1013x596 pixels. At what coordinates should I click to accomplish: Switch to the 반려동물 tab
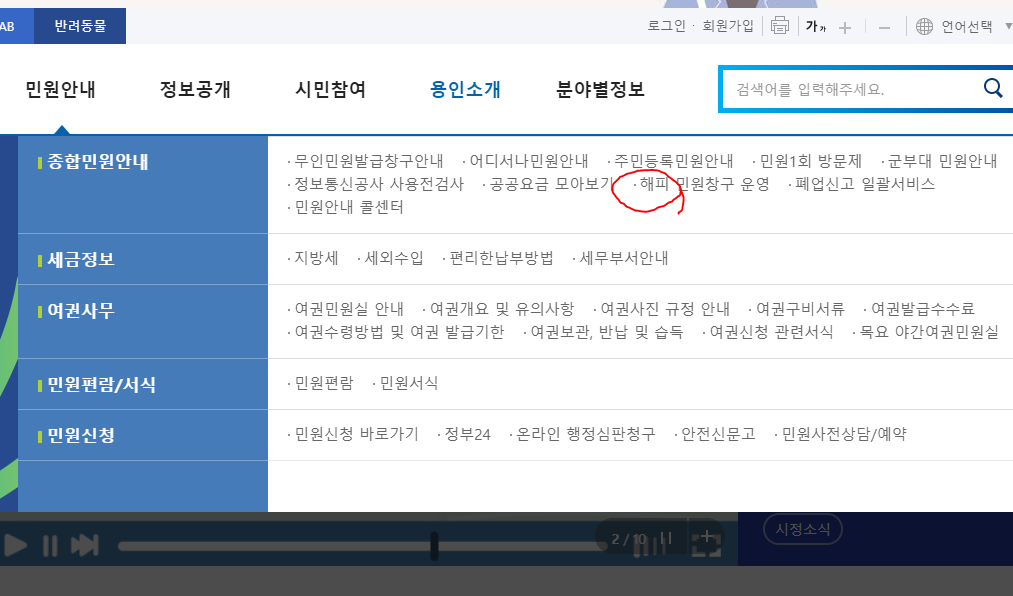[80, 26]
